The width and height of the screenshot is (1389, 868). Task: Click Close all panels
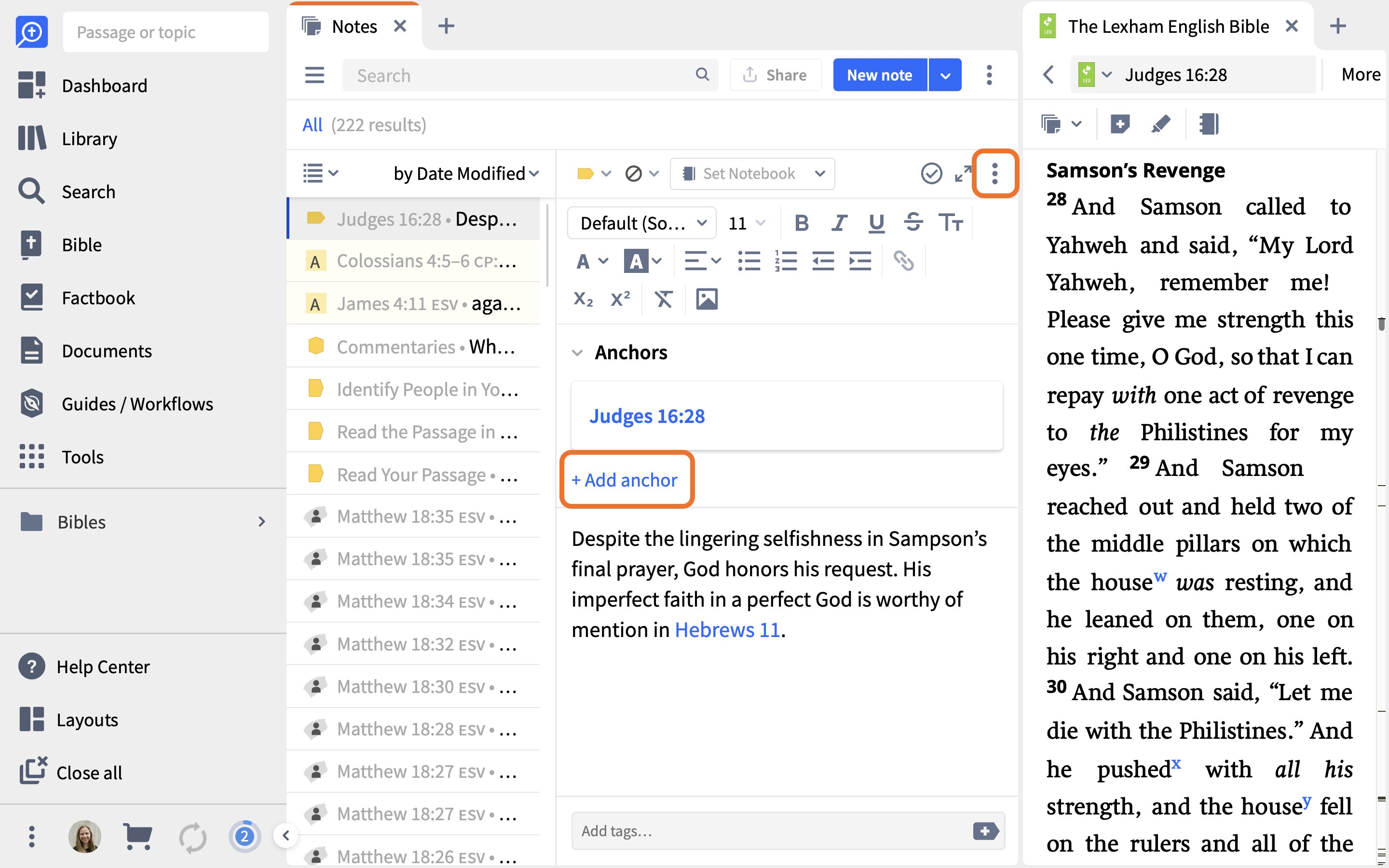click(70, 772)
